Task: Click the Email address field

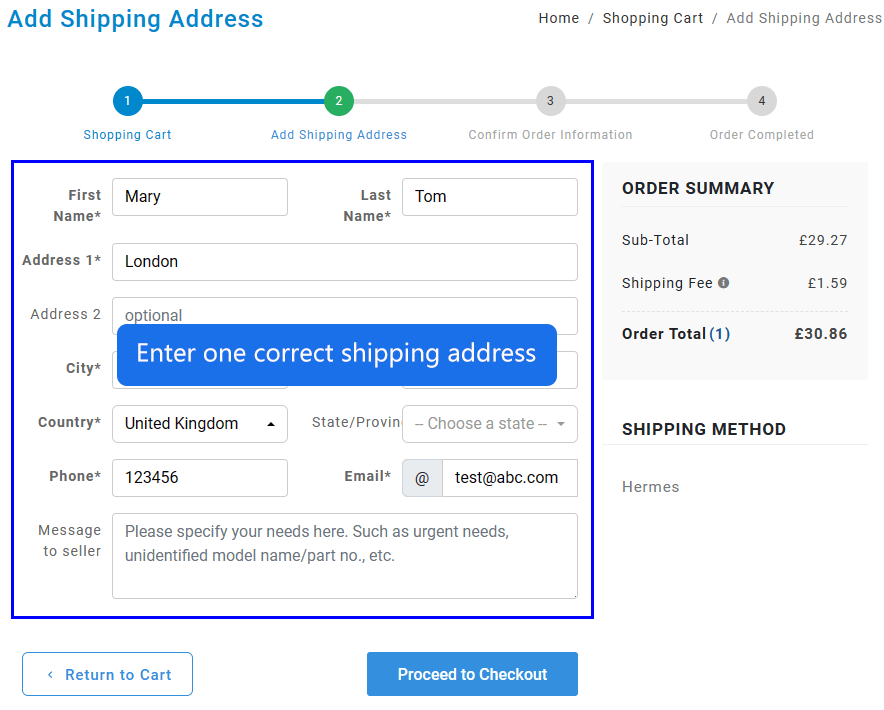Action: (x=510, y=478)
